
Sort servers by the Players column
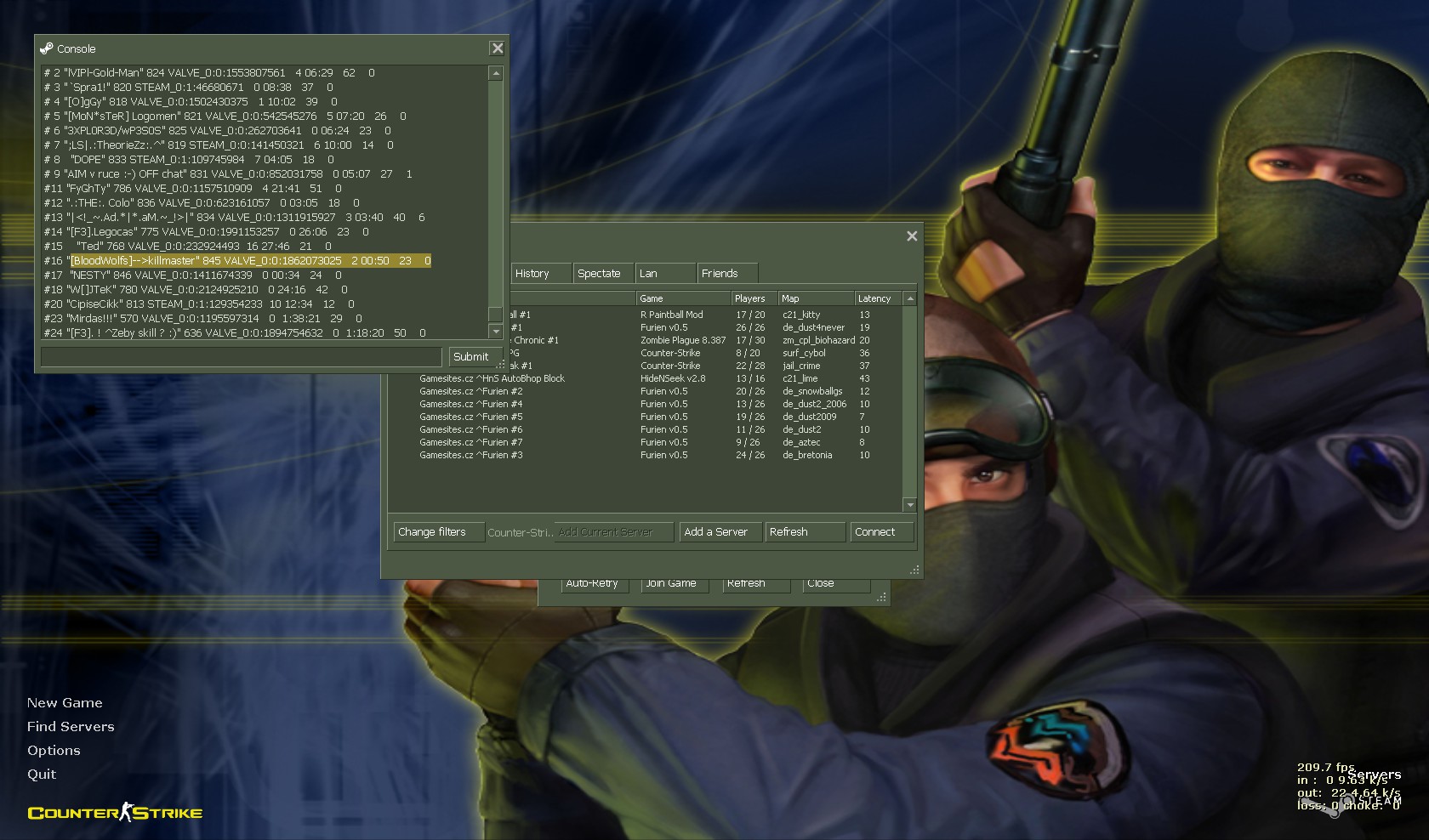point(749,298)
